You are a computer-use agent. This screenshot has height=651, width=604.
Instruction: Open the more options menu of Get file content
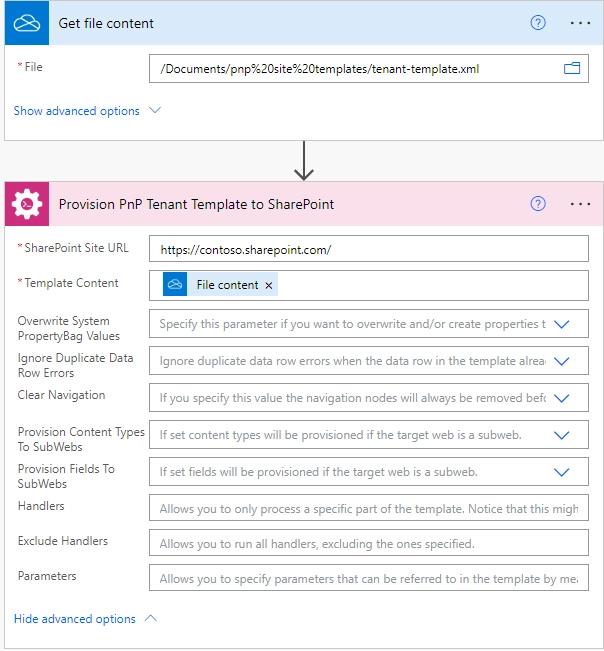(x=580, y=23)
